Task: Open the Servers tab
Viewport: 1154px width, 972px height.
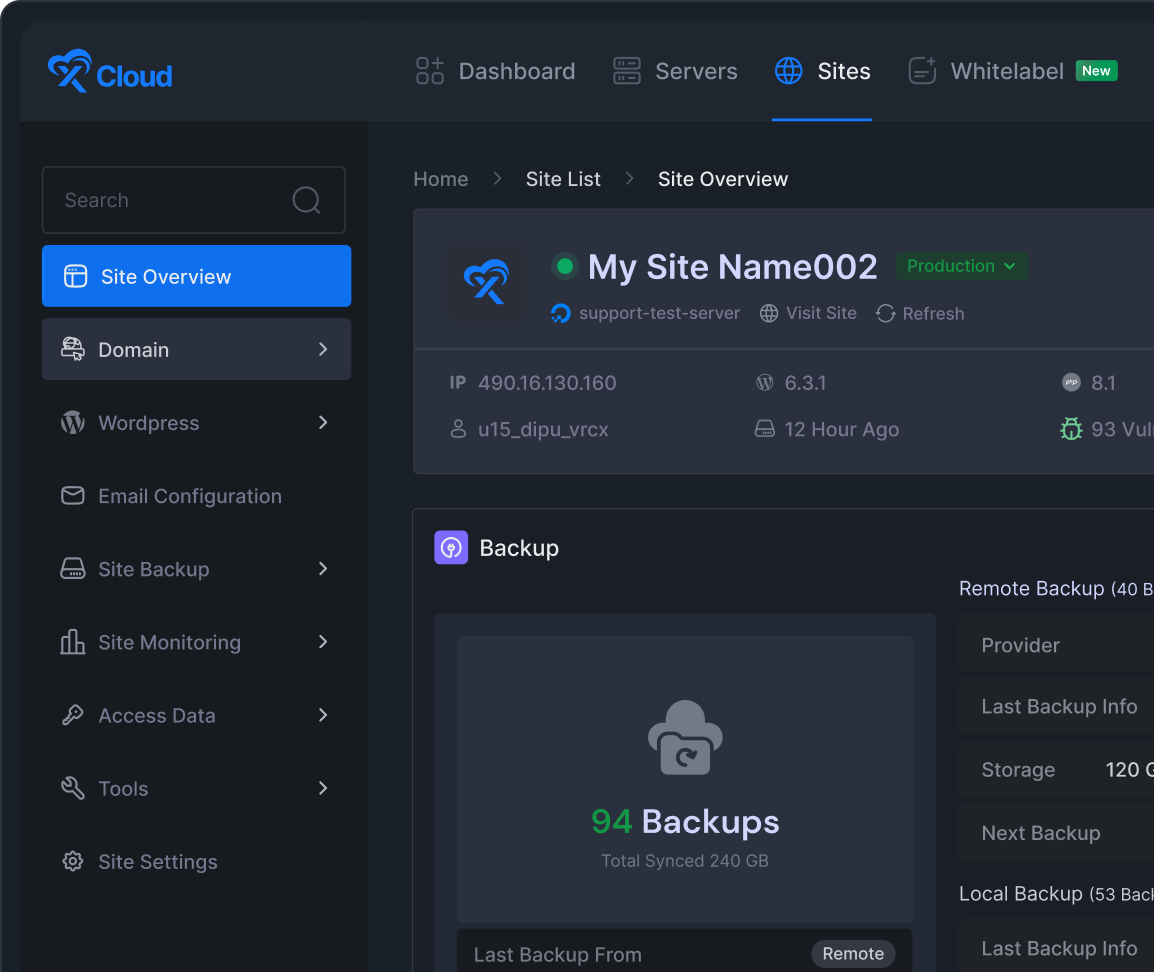Action: 675,71
